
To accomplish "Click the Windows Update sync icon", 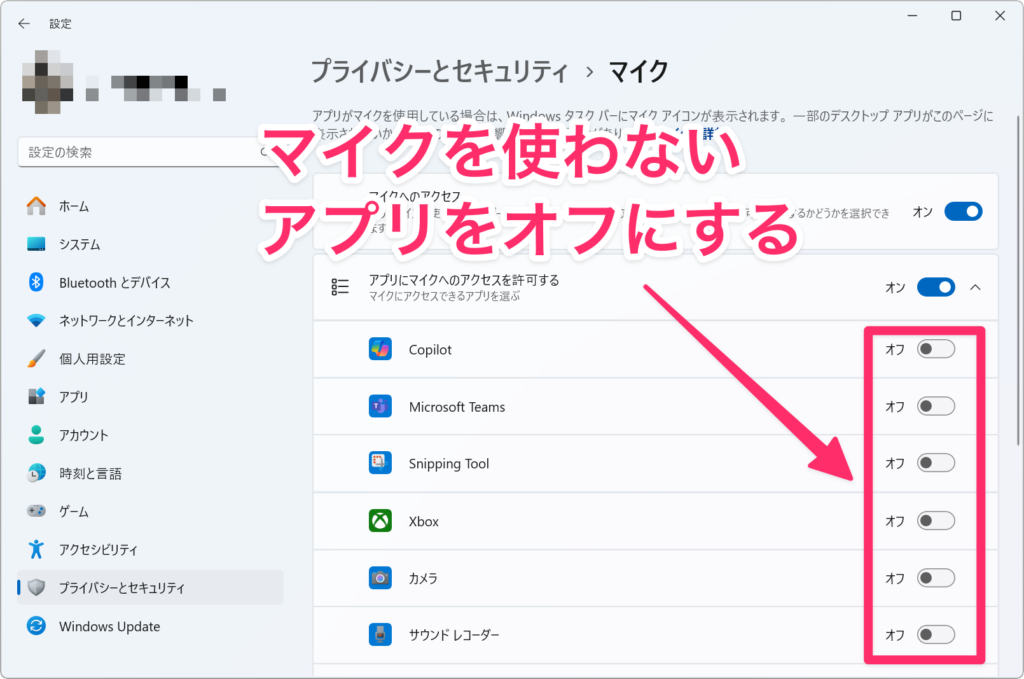I will tap(37, 626).
